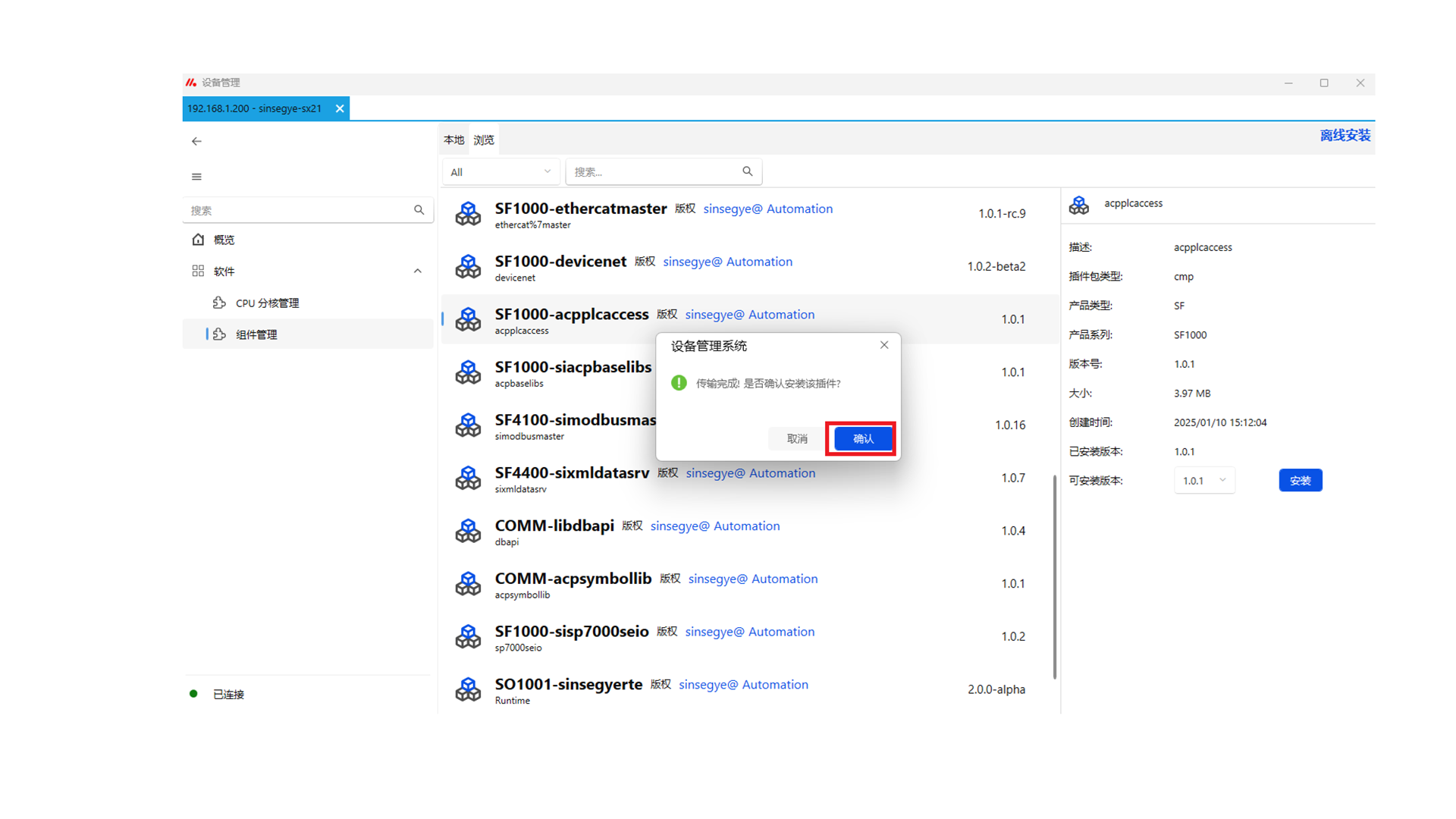
Task: Close the 设备管理系统 dialog with X
Action: pos(883,345)
